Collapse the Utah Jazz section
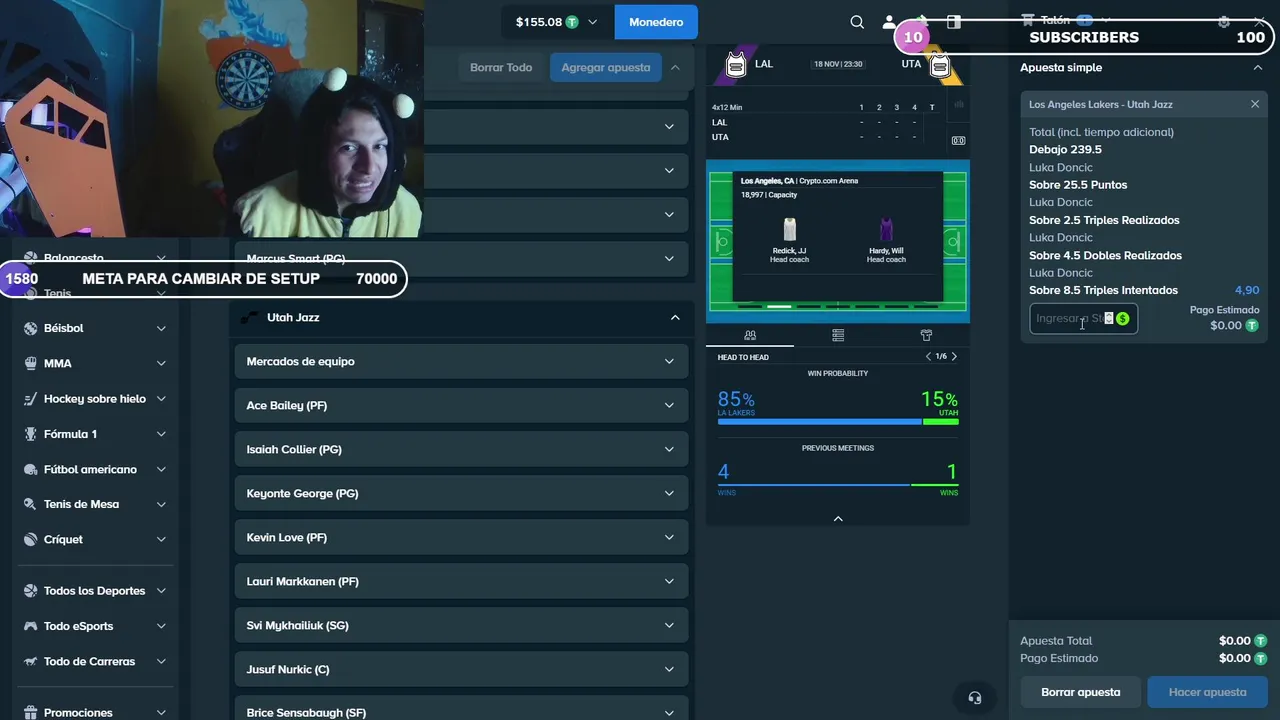The width and height of the screenshot is (1280, 720). [x=675, y=317]
